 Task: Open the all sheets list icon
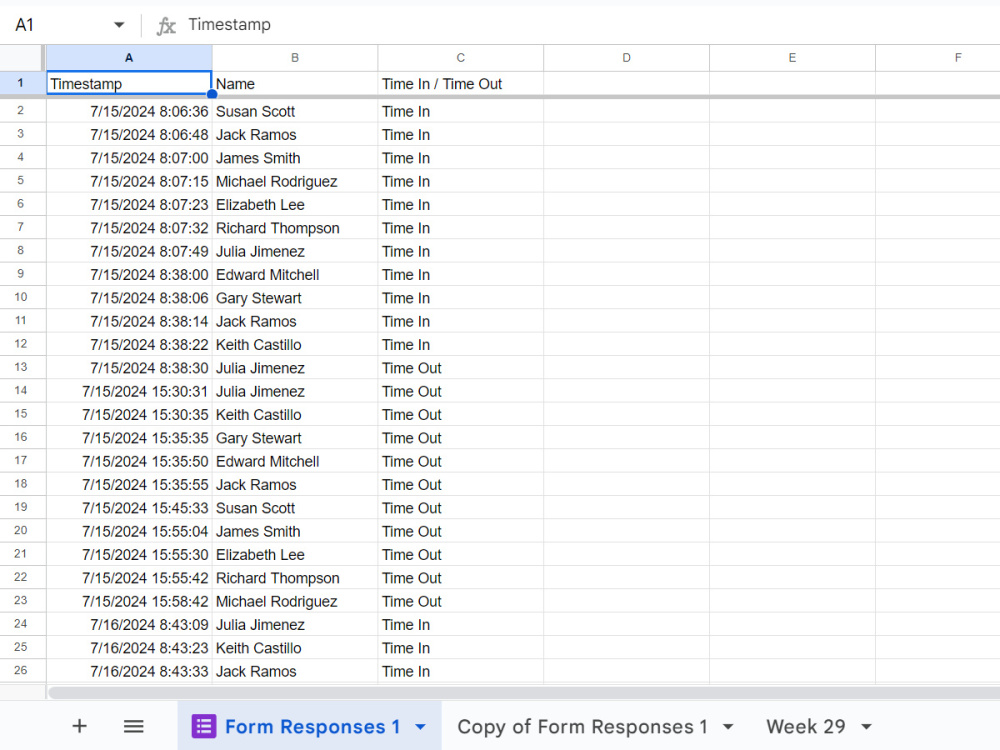[x=133, y=726]
